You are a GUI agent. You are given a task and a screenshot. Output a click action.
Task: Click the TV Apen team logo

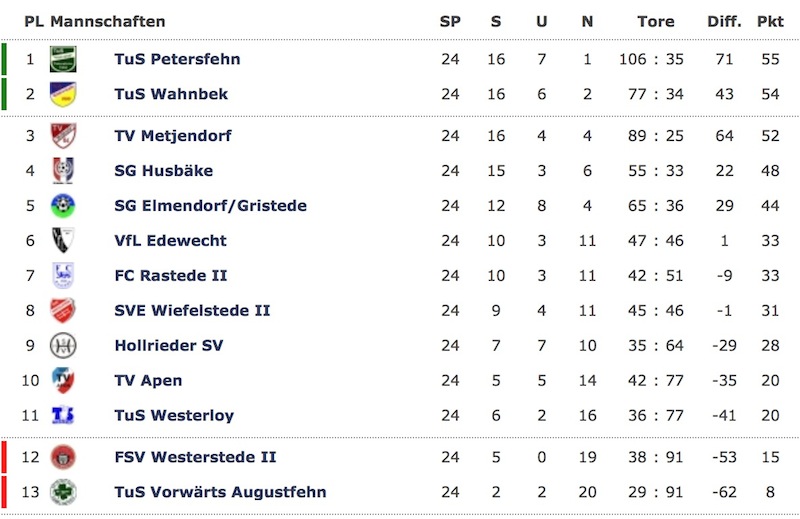(x=63, y=381)
